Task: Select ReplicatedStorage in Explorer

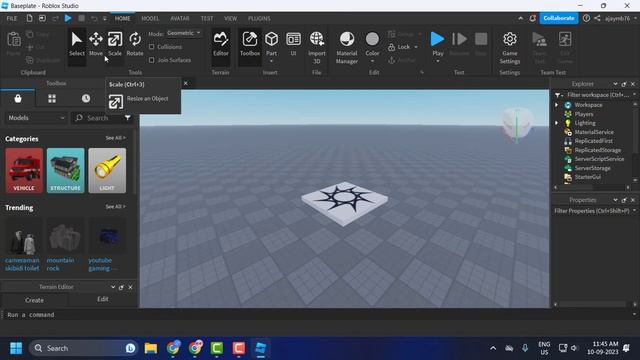Action: point(598,150)
